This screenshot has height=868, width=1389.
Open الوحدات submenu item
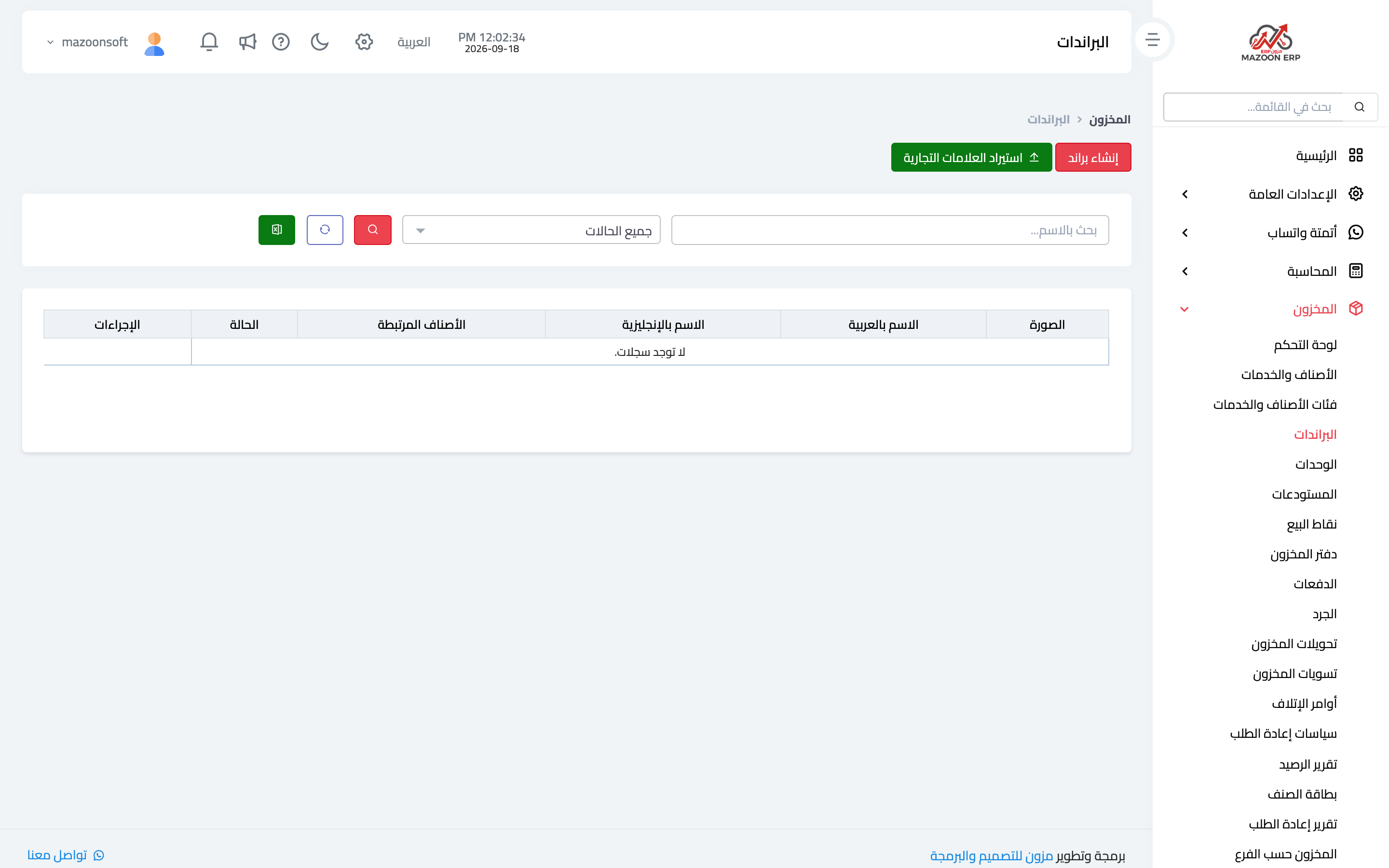(1316, 464)
